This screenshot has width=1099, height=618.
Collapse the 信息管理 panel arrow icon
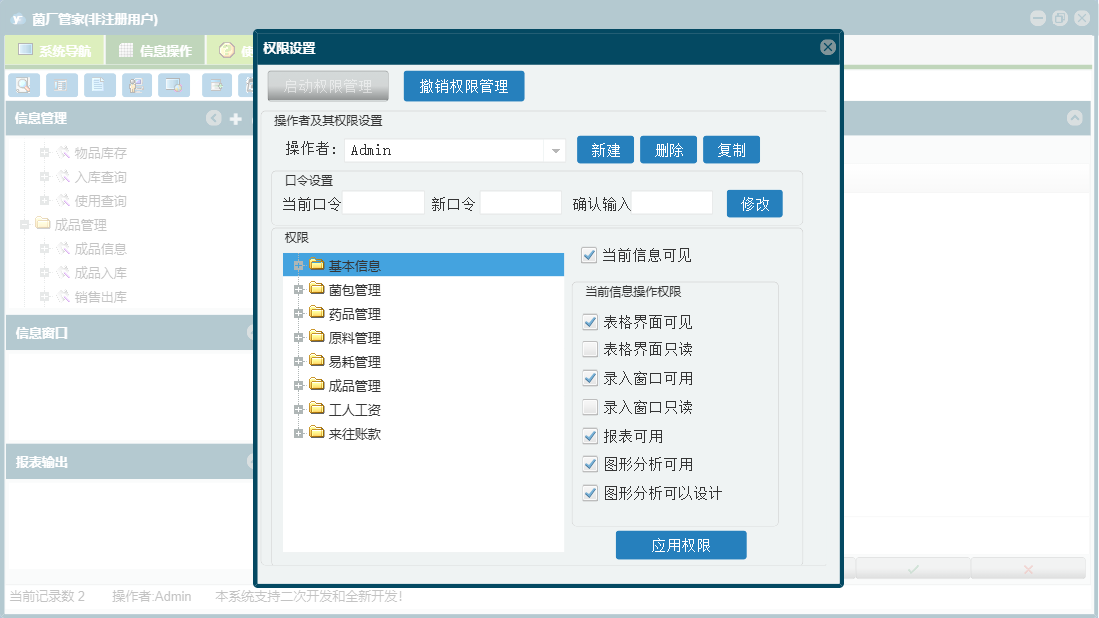click(214, 118)
